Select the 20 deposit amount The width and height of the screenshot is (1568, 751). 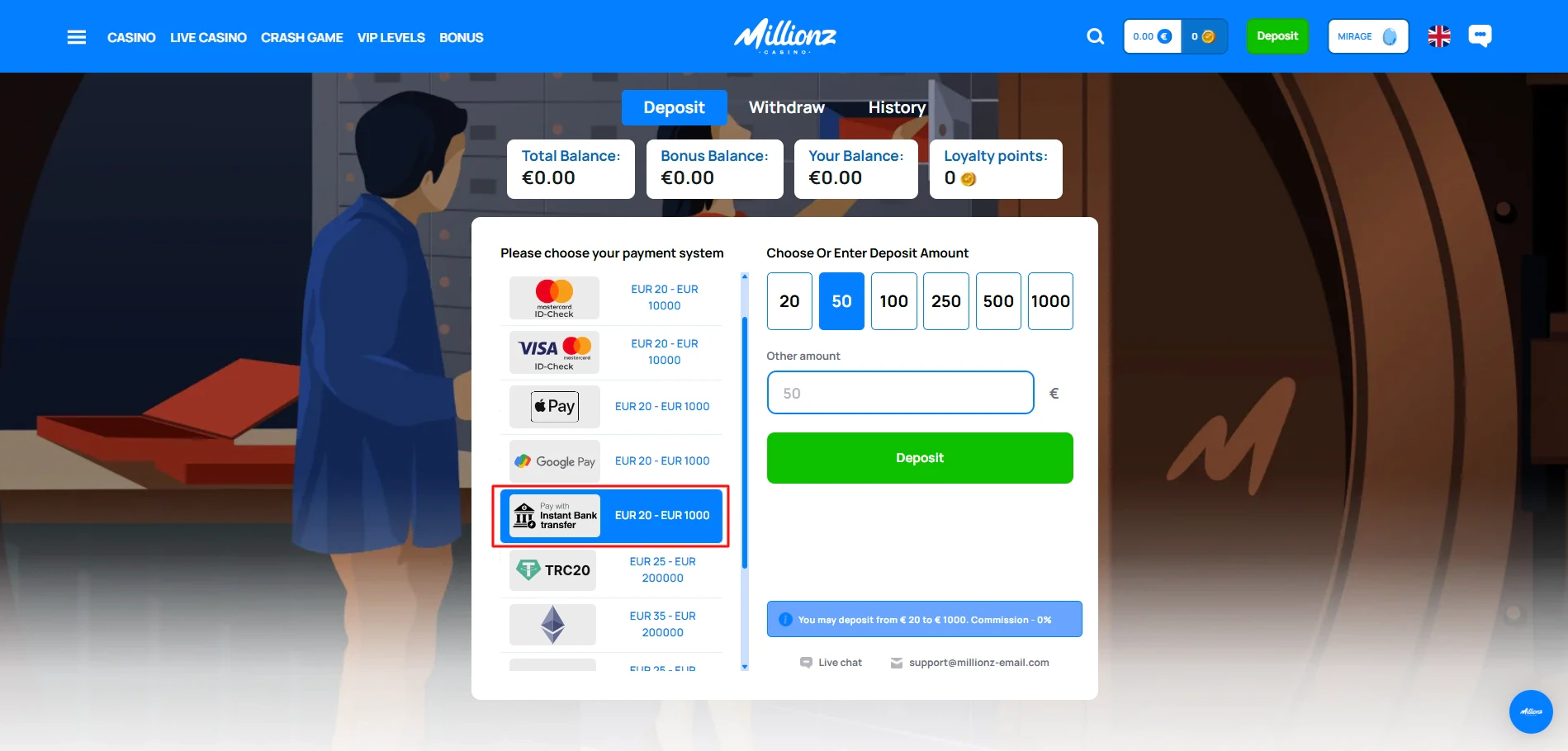coord(789,301)
